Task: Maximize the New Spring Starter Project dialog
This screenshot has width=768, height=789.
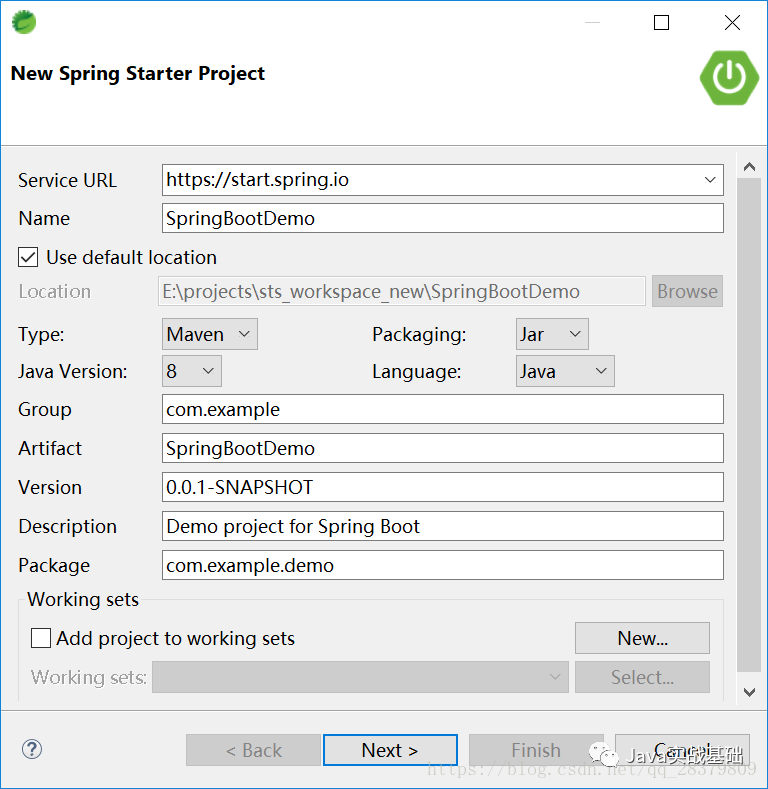Action: click(x=661, y=23)
